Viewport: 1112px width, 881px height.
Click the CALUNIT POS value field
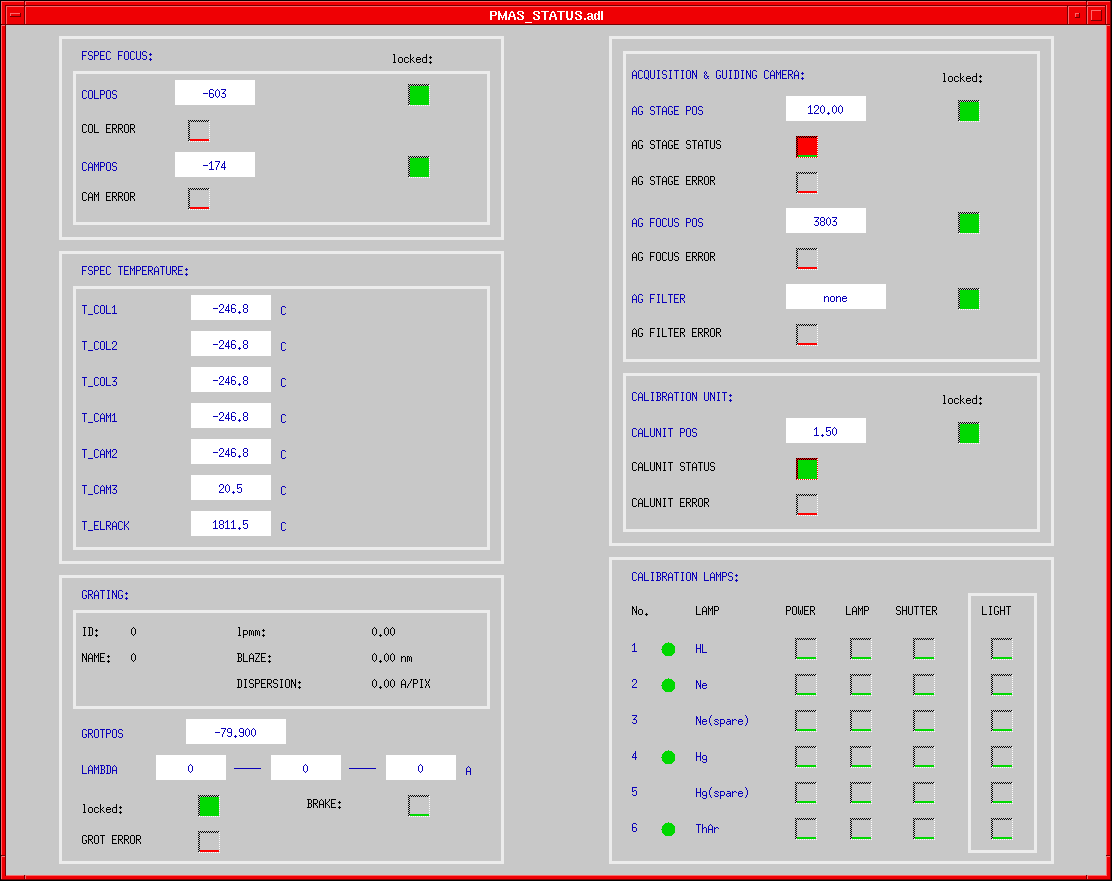click(825, 431)
